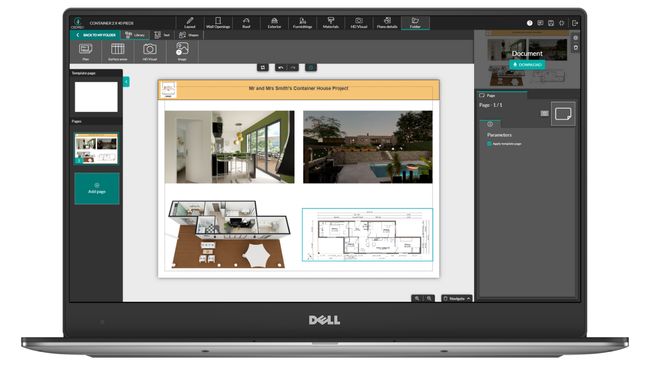The image size is (650, 366).
Task: Open the Wall Openings step
Action: coord(218,23)
